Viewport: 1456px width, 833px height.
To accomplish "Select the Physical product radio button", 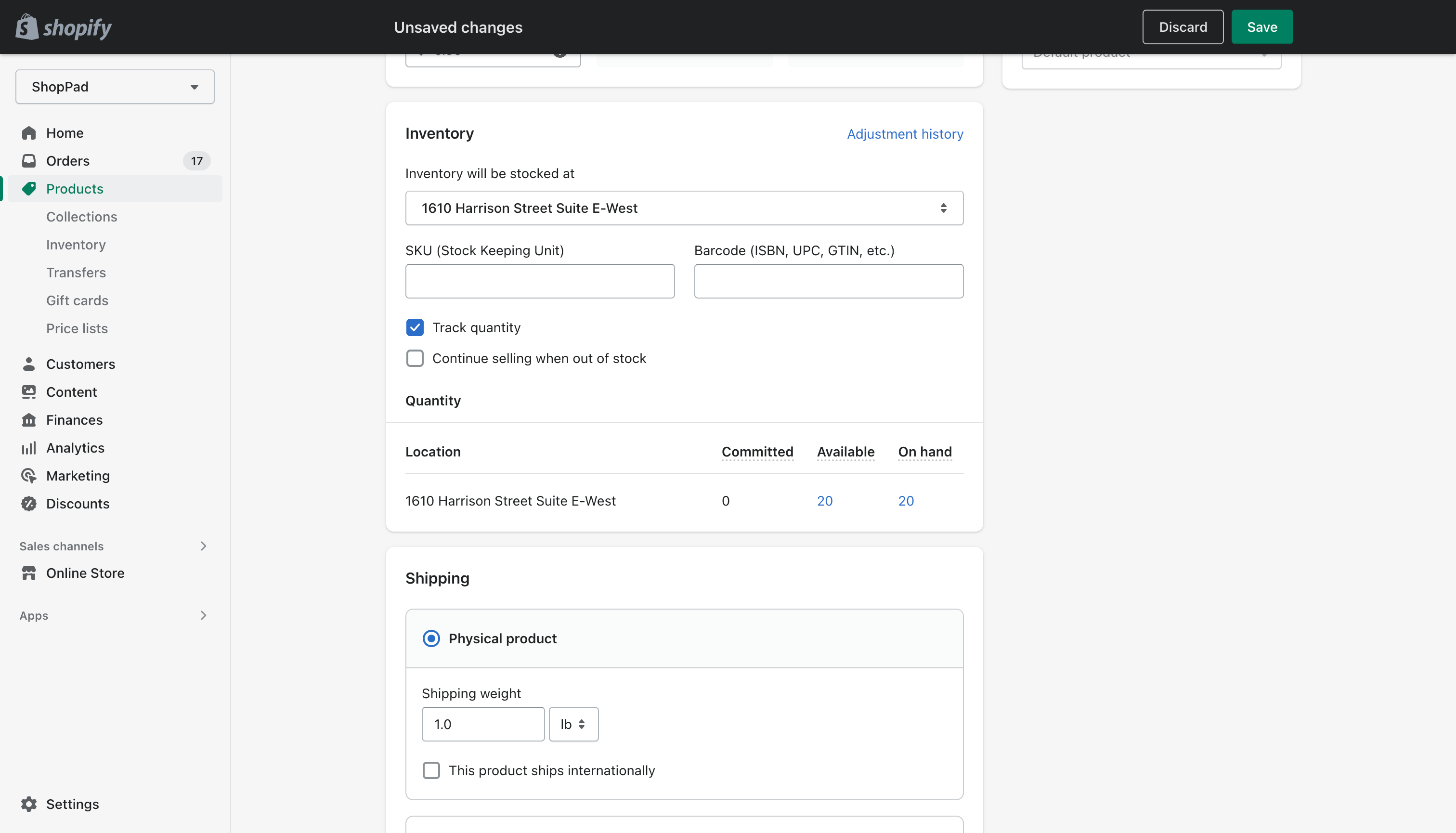I will click(431, 638).
